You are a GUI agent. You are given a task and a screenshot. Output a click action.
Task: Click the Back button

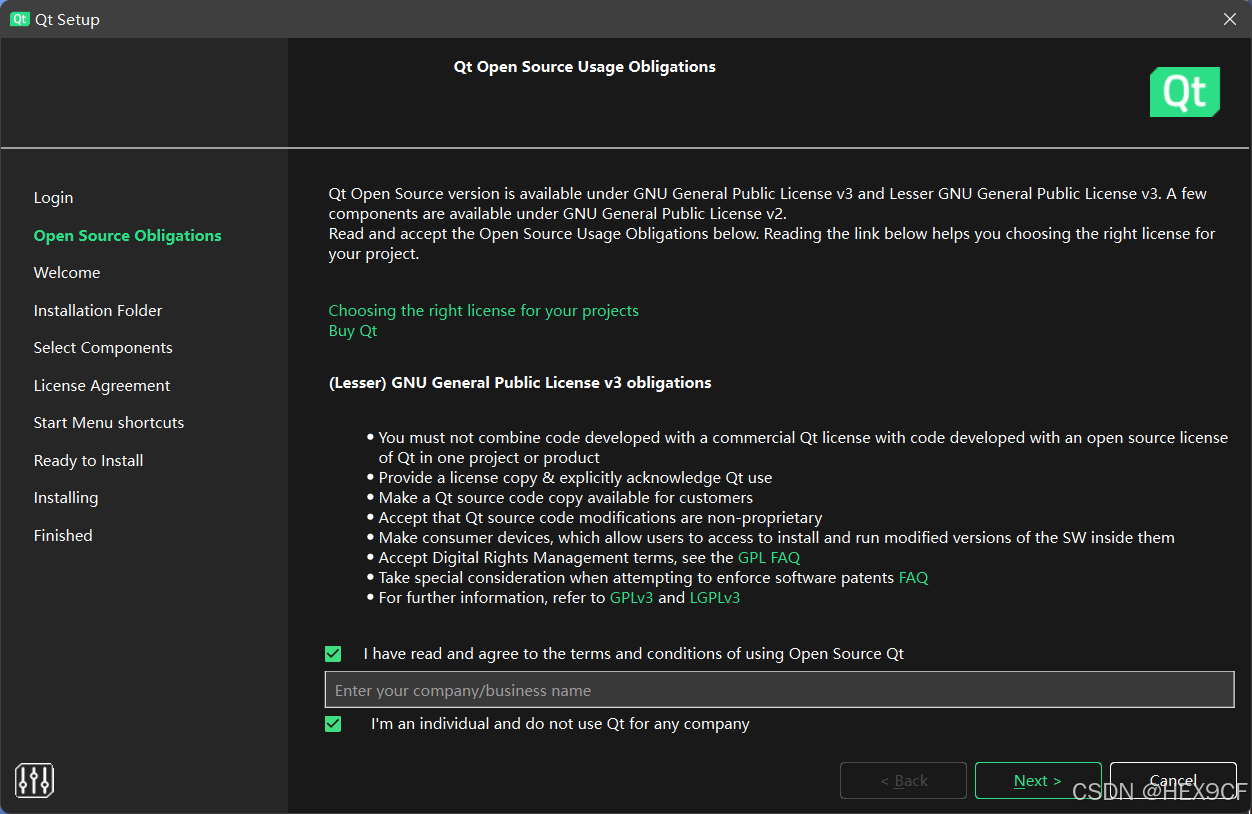point(903,781)
